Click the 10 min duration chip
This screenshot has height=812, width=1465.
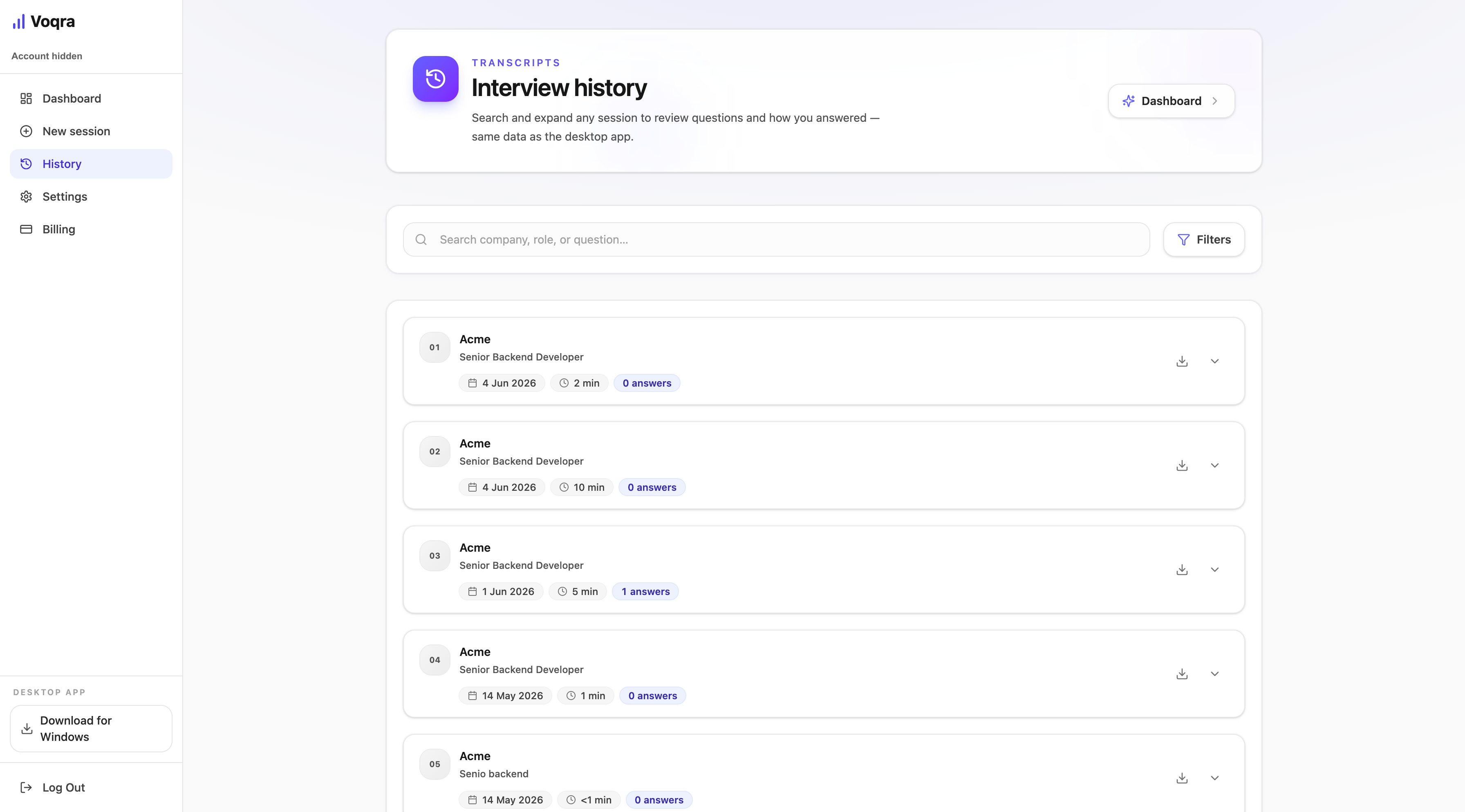581,487
